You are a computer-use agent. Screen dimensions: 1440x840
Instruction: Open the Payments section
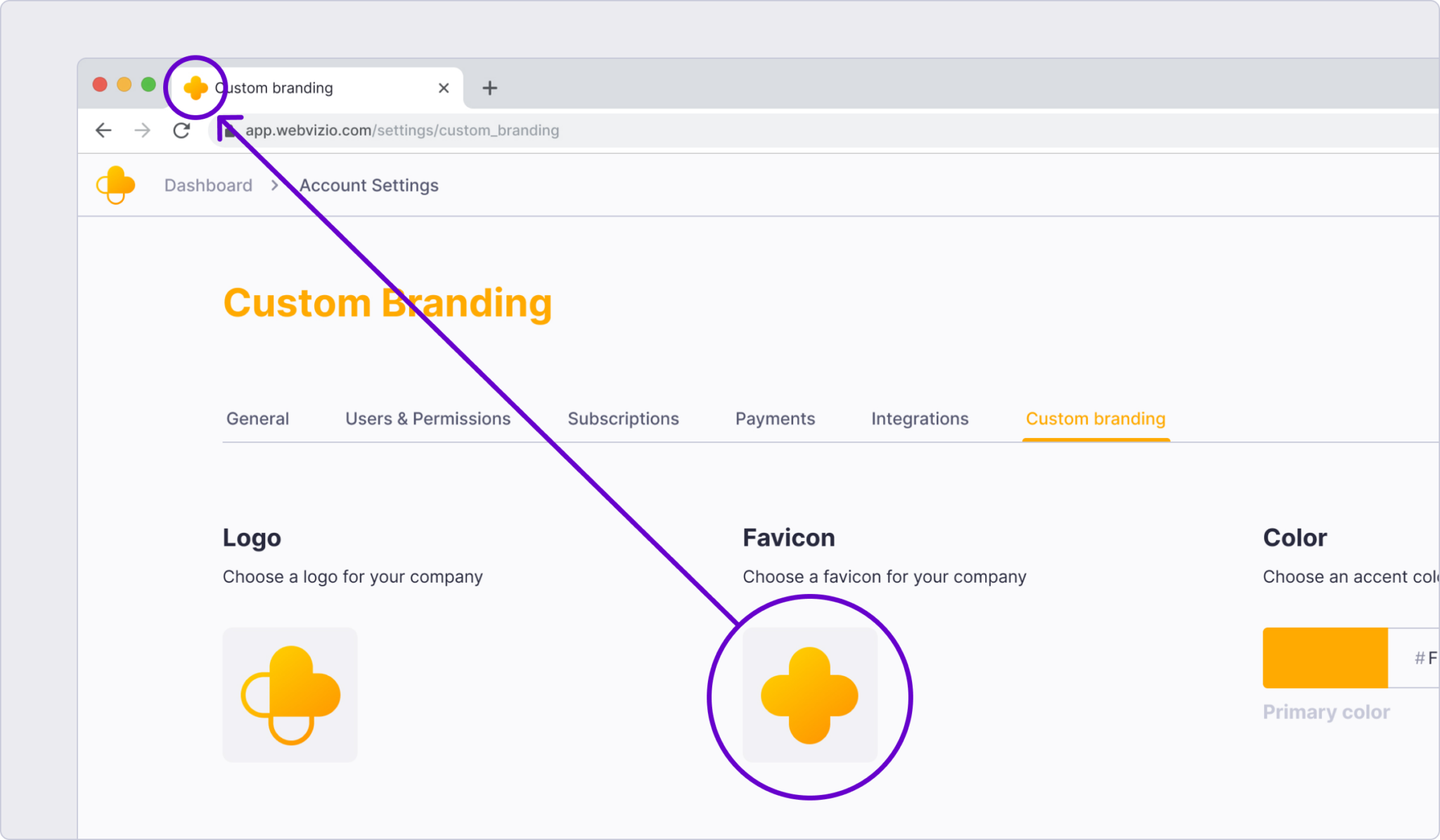pyautogui.click(x=774, y=418)
